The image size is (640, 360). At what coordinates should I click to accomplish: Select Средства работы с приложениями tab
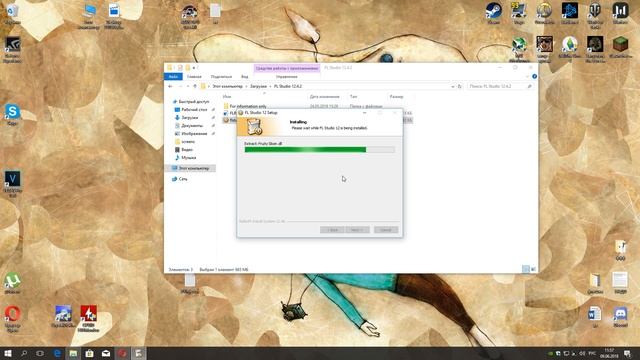[287, 68]
